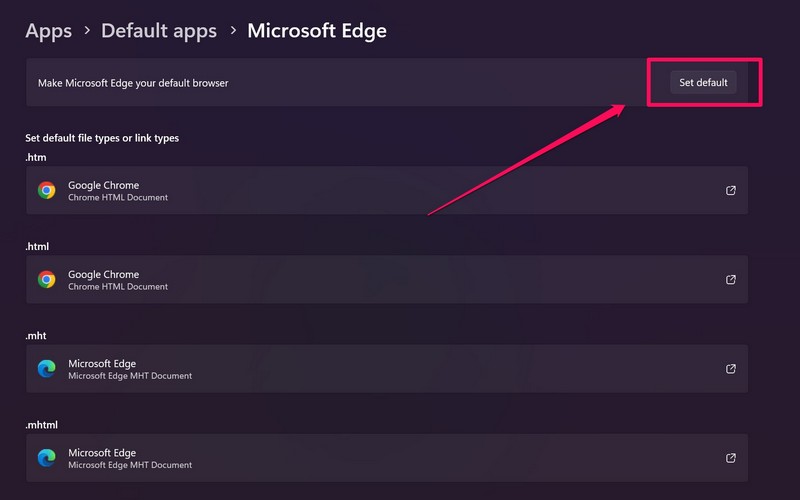
Task: Click the Edge icon in the .mhtml row
Action: [x=46, y=458]
